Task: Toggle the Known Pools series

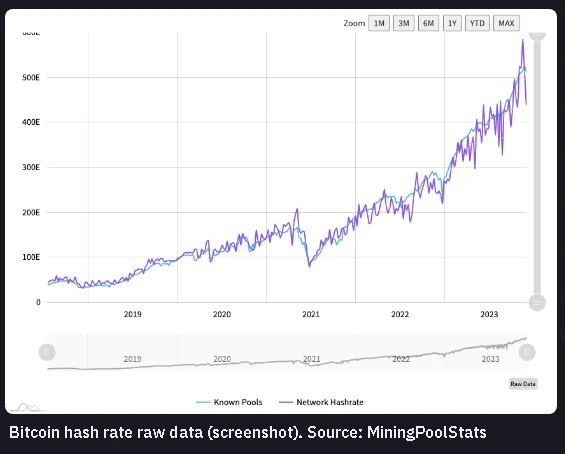Action: coord(229,402)
